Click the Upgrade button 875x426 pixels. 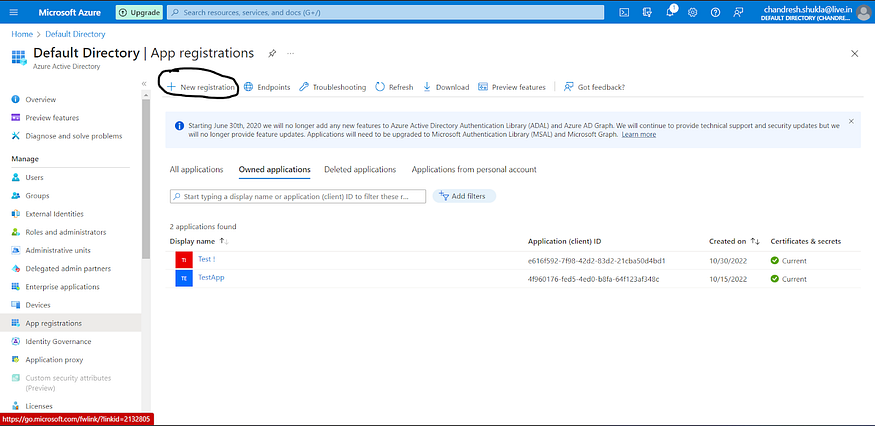click(139, 12)
